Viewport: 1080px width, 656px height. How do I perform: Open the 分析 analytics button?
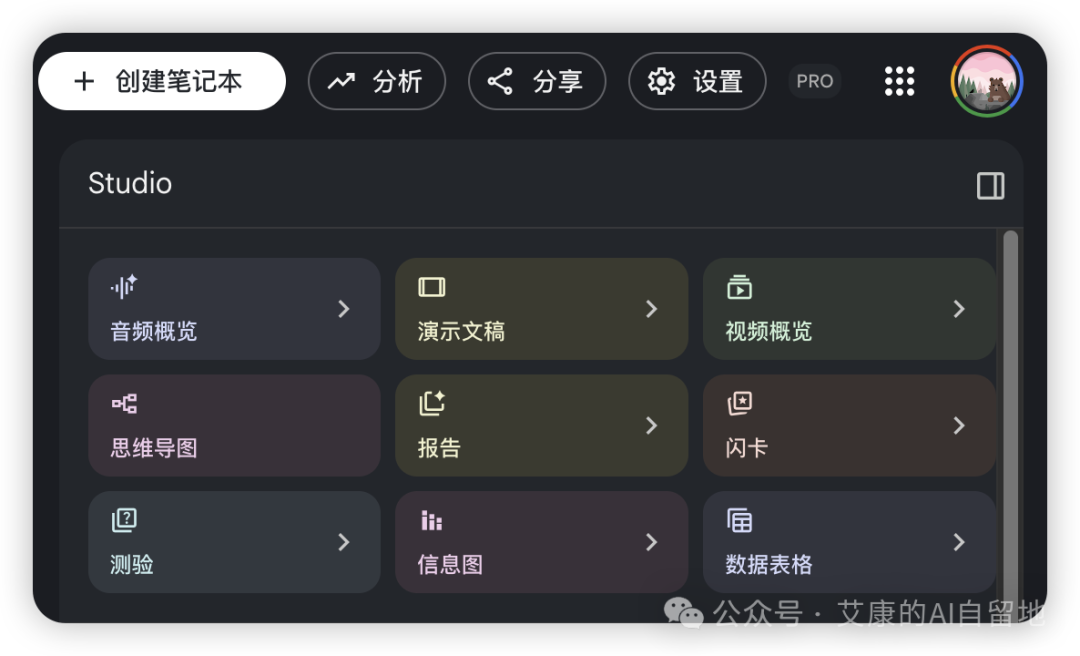click(x=376, y=81)
